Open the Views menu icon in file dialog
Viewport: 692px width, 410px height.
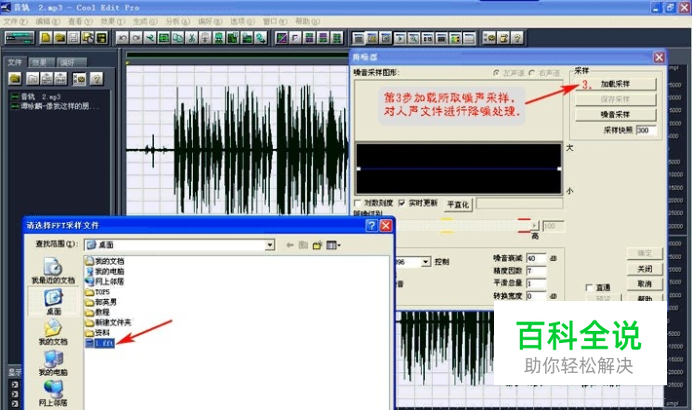[x=333, y=245]
